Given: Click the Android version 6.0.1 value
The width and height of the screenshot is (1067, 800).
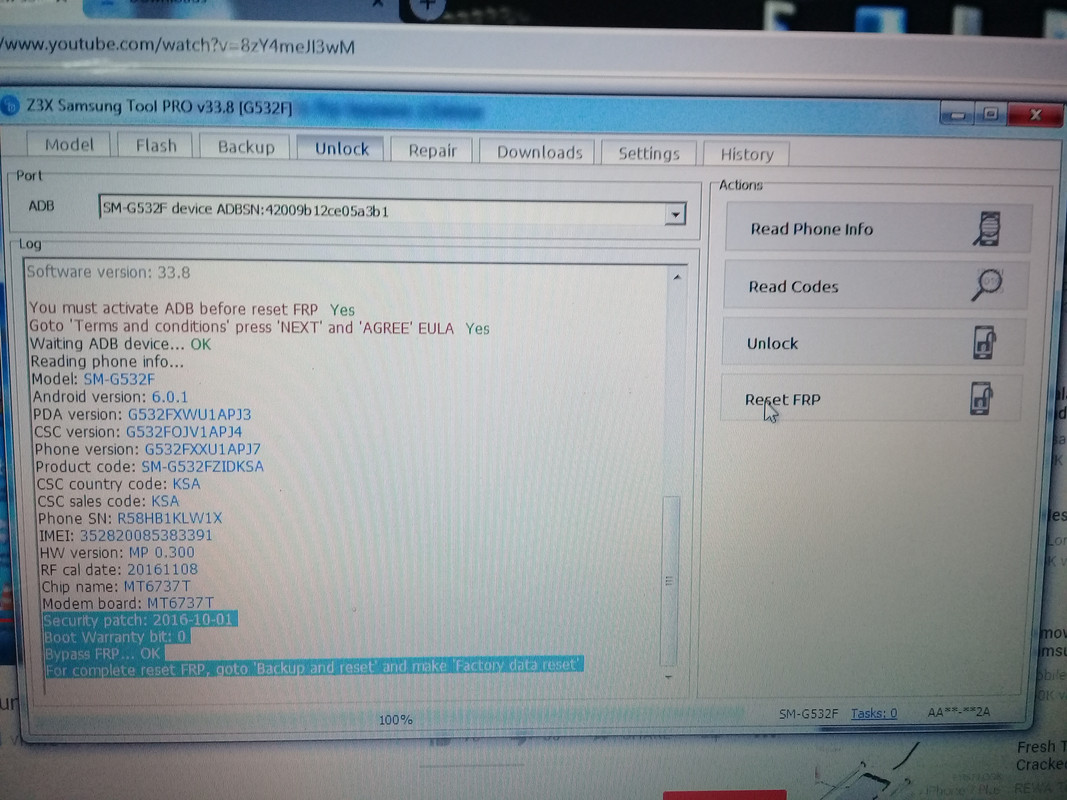Looking at the screenshot, I should (169, 397).
